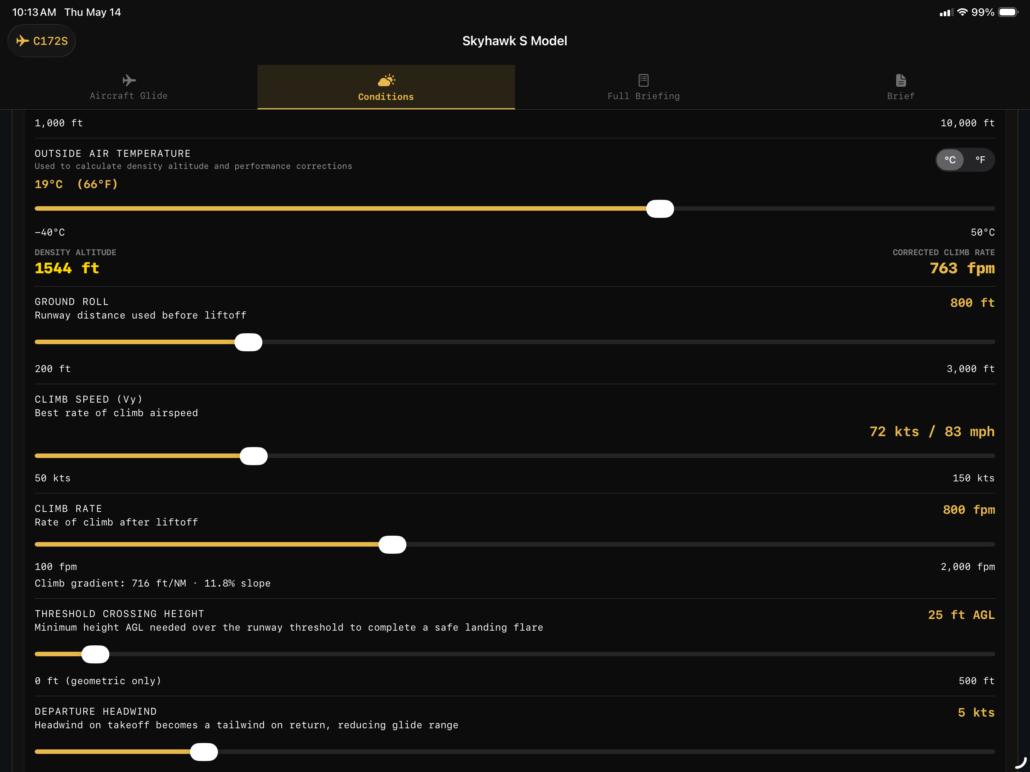Image resolution: width=1030 pixels, height=772 pixels.
Task: Click the Aircraft Glide airplane icon
Action: pyautogui.click(x=129, y=80)
